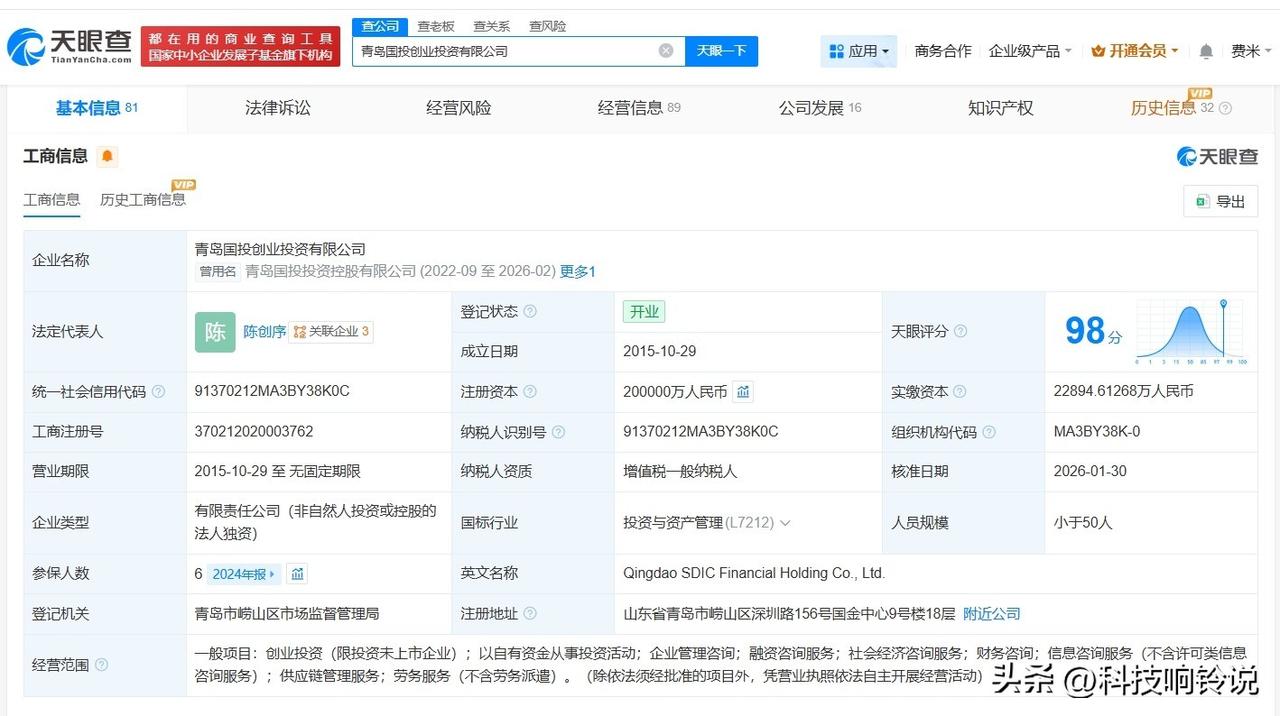Expand the 企业级产品 dropdown
This screenshot has width=1280, height=716.
click(1030, 51)
